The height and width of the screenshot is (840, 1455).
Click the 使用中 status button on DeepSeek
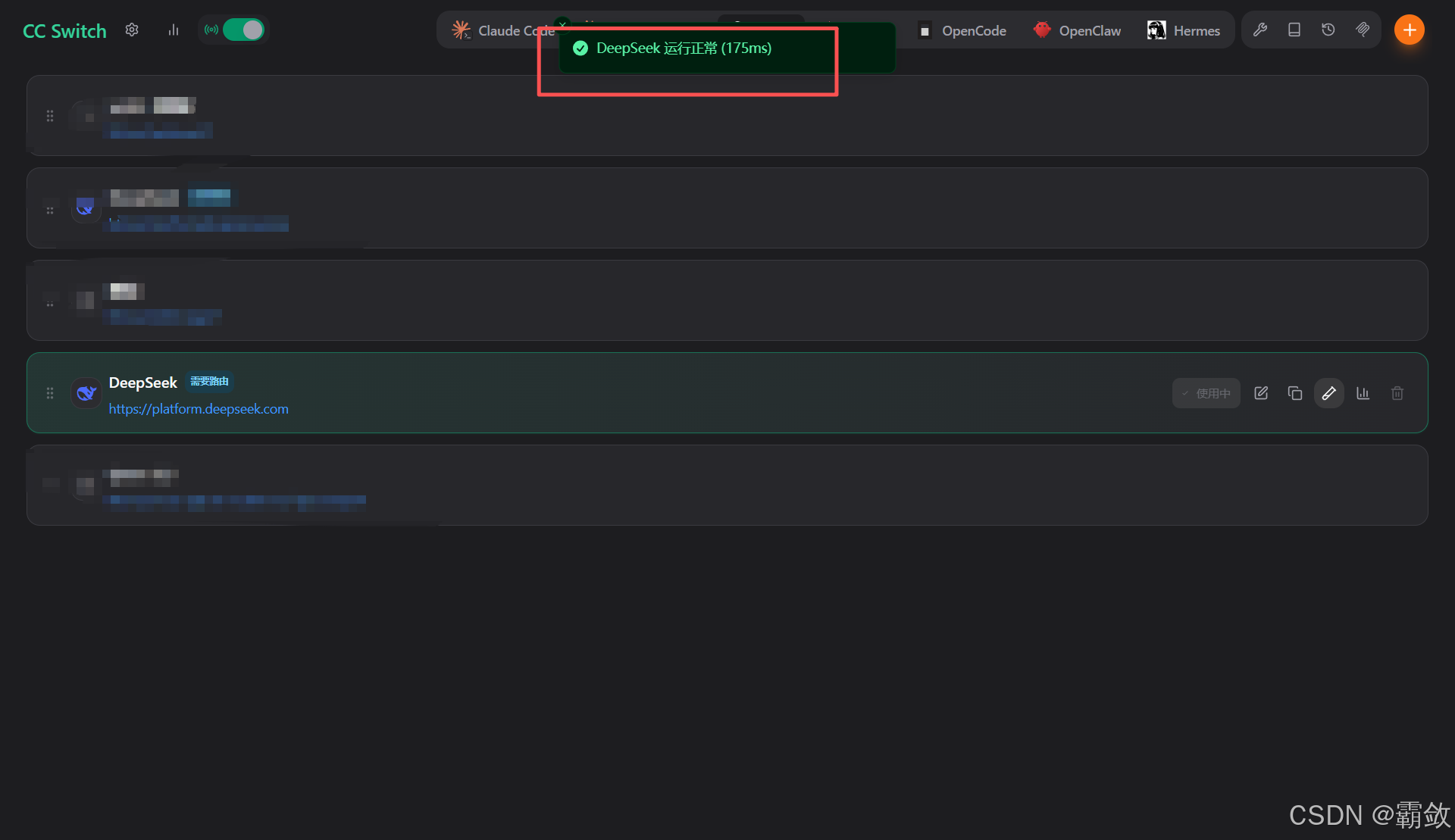coord(1206,393)
